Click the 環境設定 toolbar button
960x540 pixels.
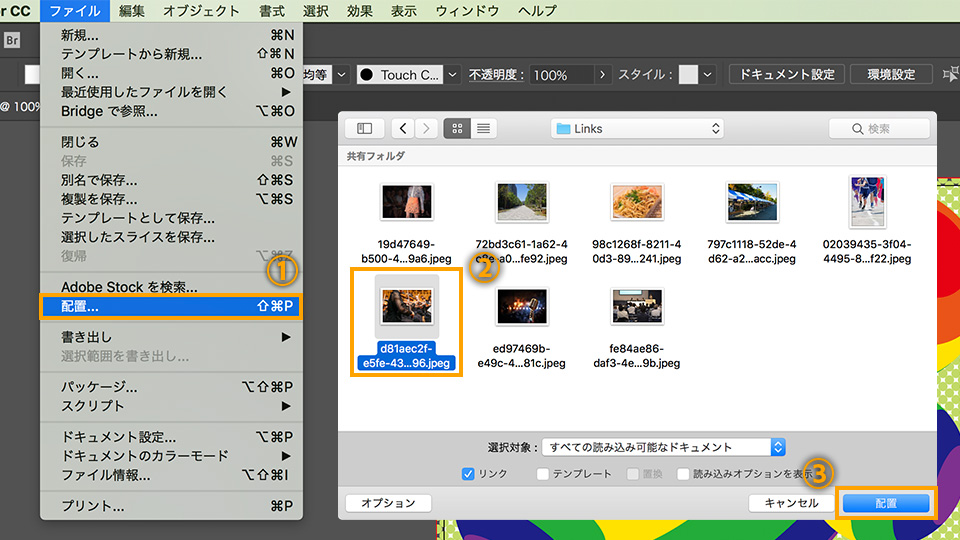click(x=891, y=74)
